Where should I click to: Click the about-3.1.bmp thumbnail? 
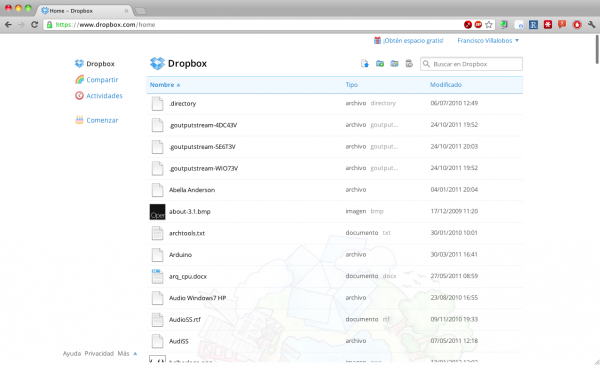(157, 212)
